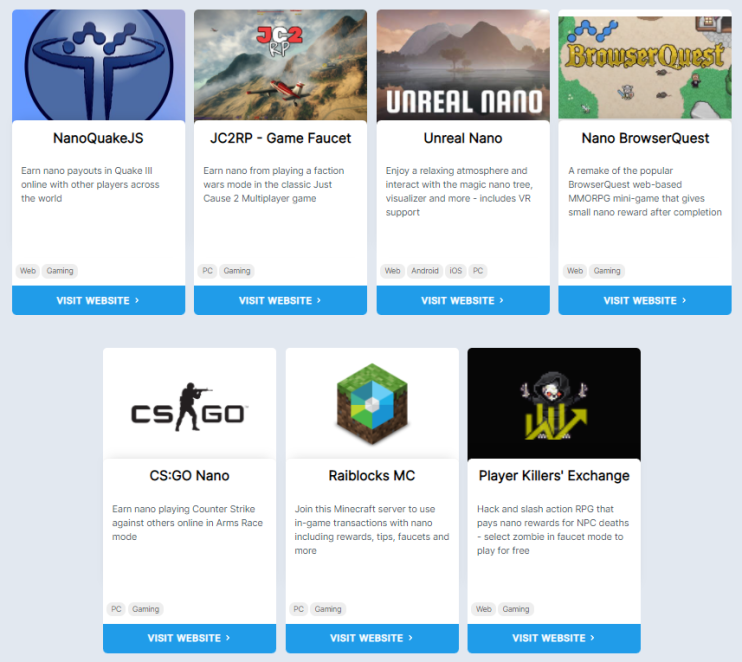Select the Unreal Nano card title
Screen dimensions: 742x662
463,138
